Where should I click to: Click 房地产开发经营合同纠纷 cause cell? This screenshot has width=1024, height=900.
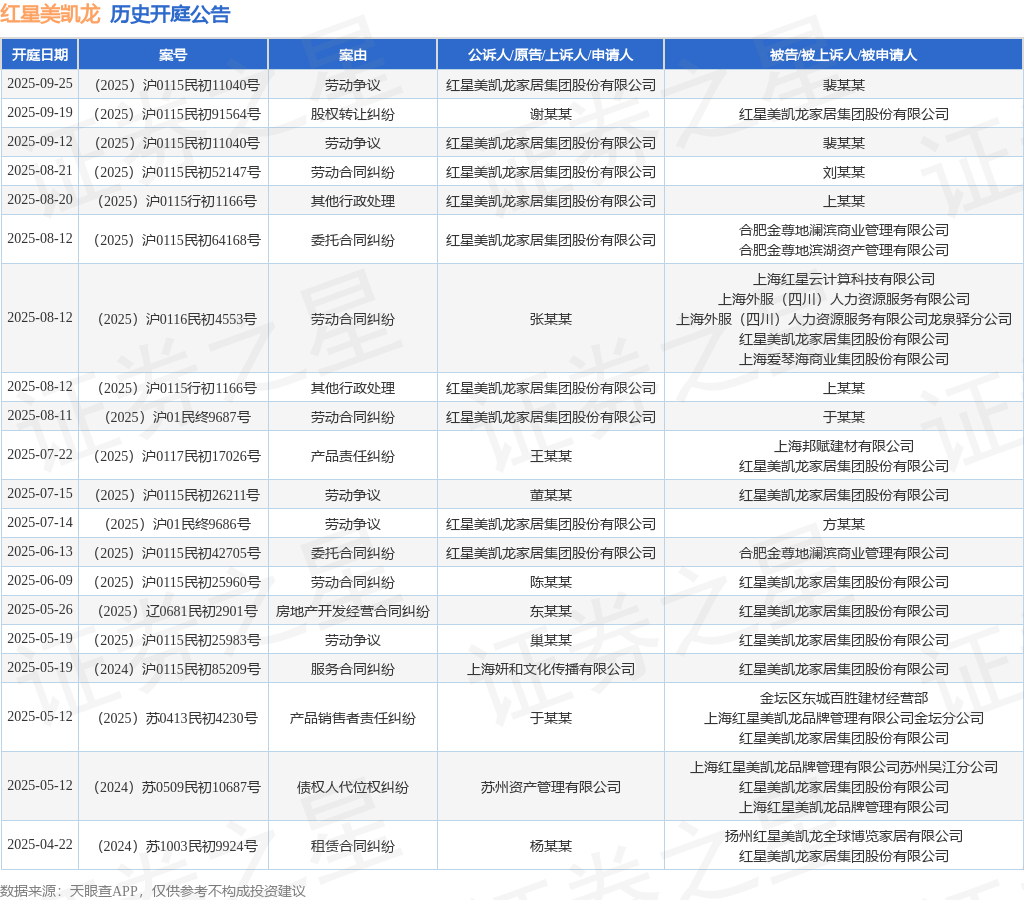coord(353,611)
